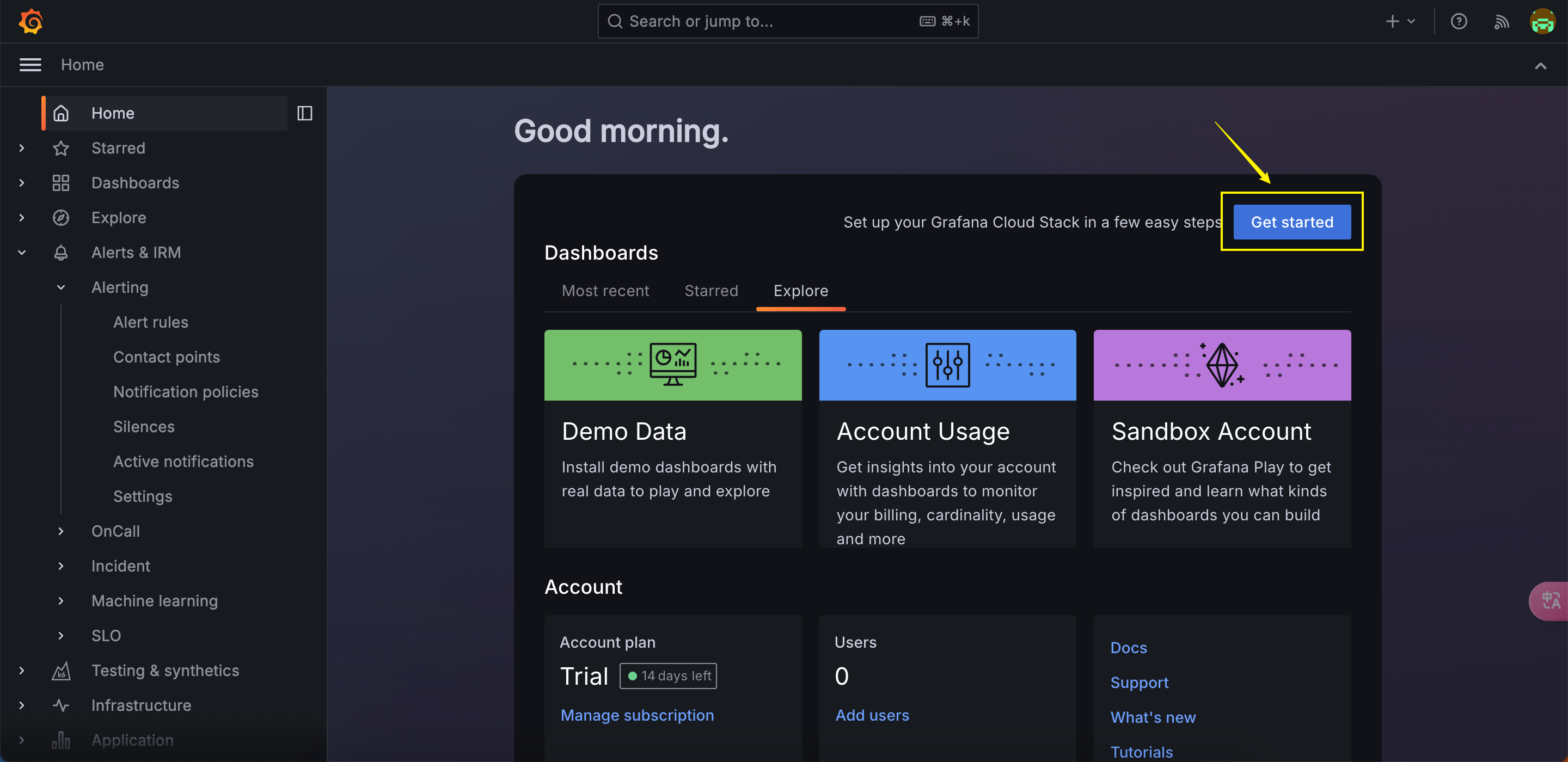Expand the Explore section chevron
Image resolution: width=1568 pixels, height=762 pixels.
(22, 217)
